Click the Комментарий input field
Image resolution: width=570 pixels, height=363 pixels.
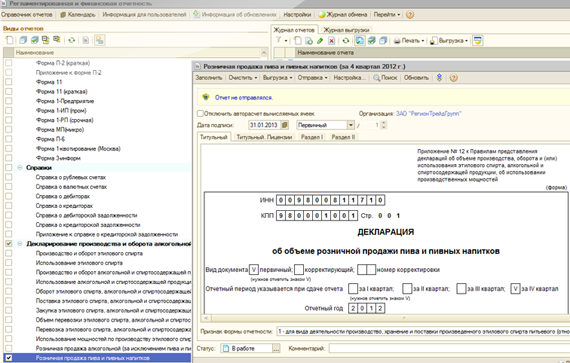(x=449, y=348)
